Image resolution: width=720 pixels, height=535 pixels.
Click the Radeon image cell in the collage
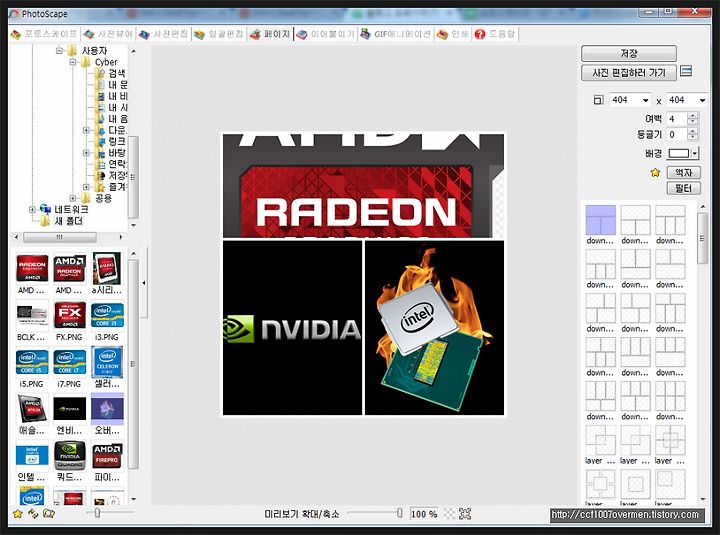[363, 186]
